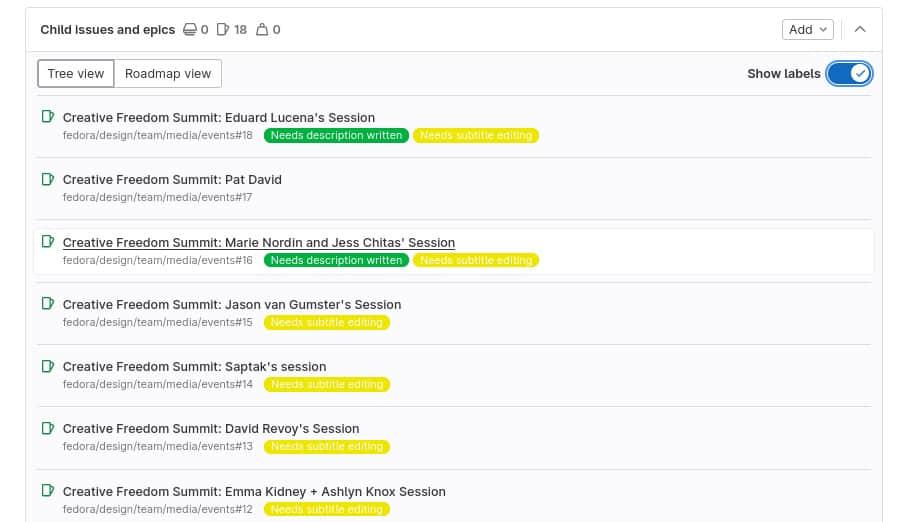Viewport: 915px width, 522px height.
Task: Open Marie Nordin and Jess Chitas' Session issue
Action: 258,242
